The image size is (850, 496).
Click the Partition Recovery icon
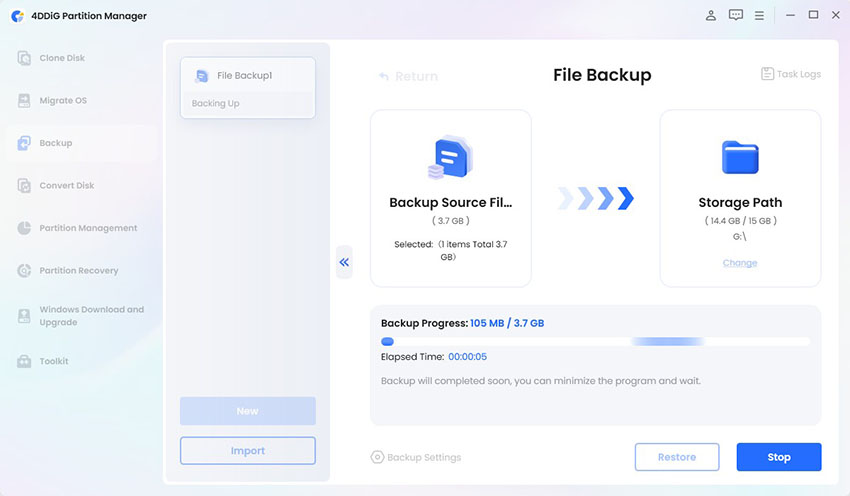click(24, 270)
